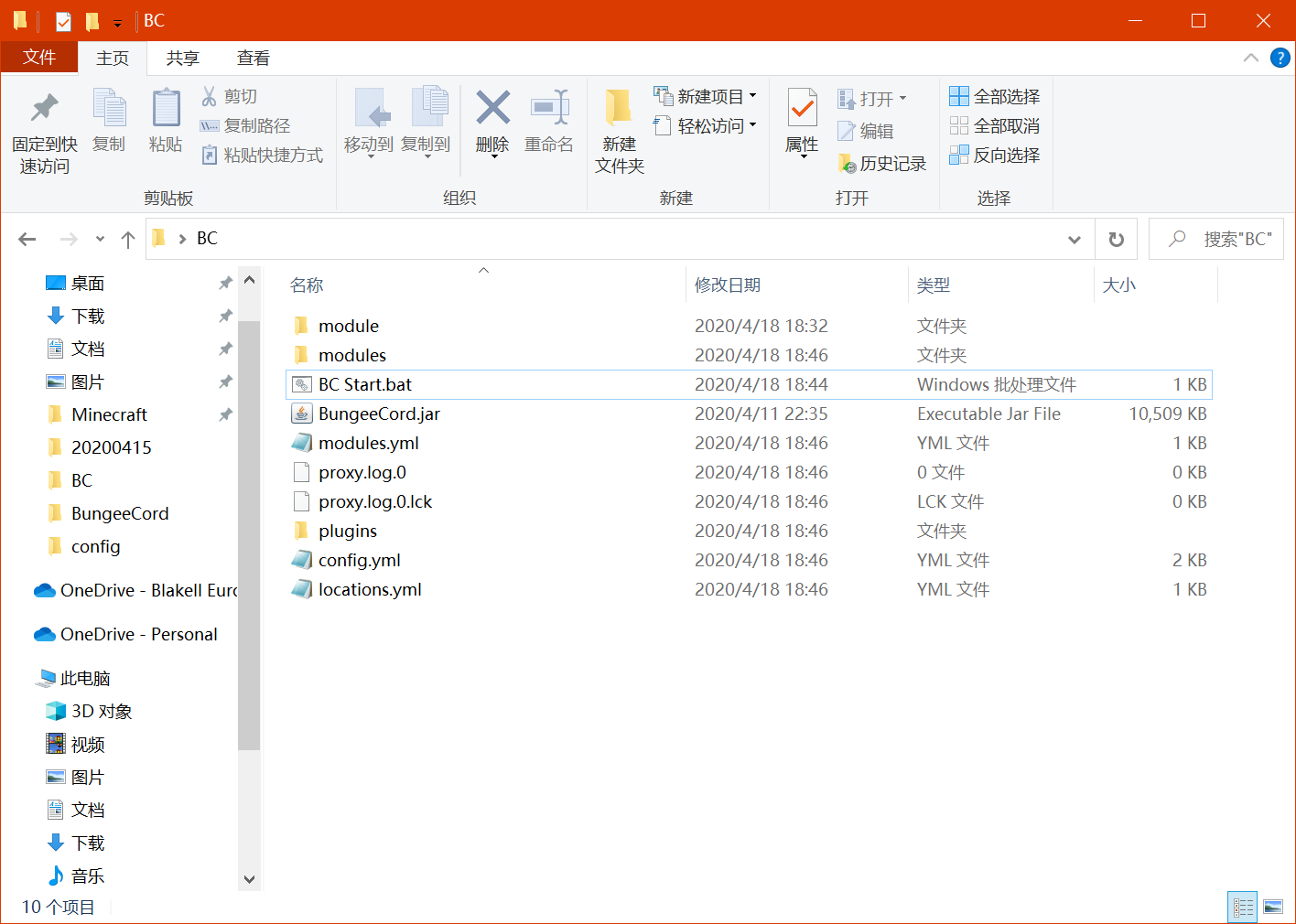
Task: Go back with the back arrow
Action: coord(27,239)
